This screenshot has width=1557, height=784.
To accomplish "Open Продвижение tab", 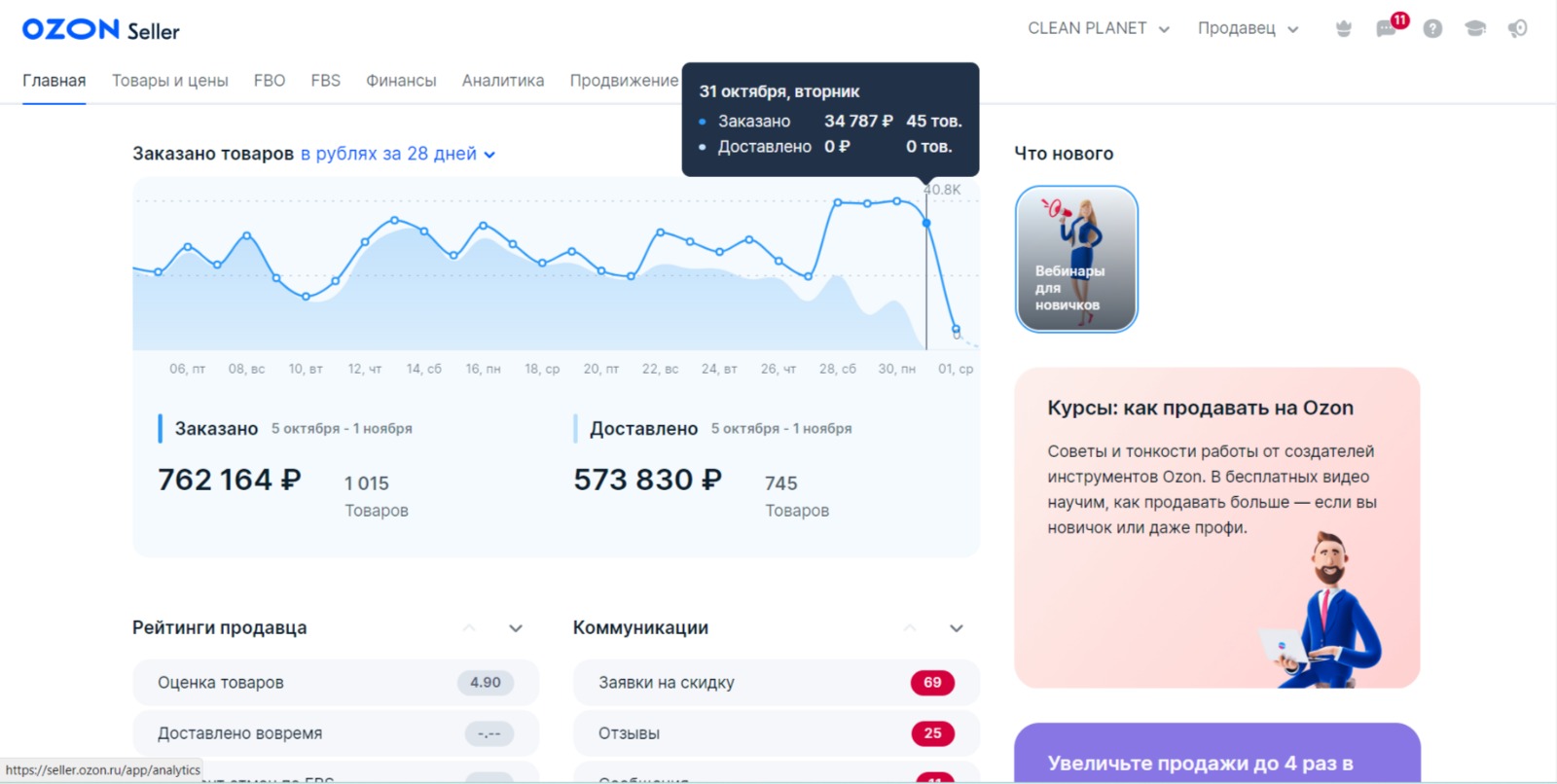I will point(624,81).
